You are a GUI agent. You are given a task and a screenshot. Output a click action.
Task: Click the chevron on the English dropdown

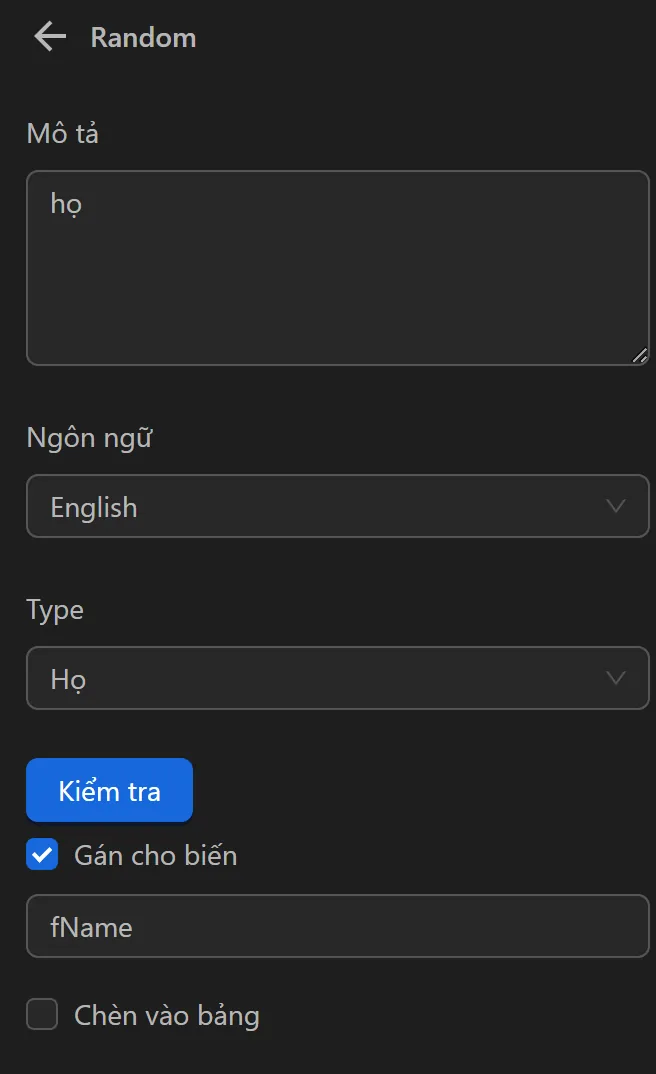coord(617,506)
